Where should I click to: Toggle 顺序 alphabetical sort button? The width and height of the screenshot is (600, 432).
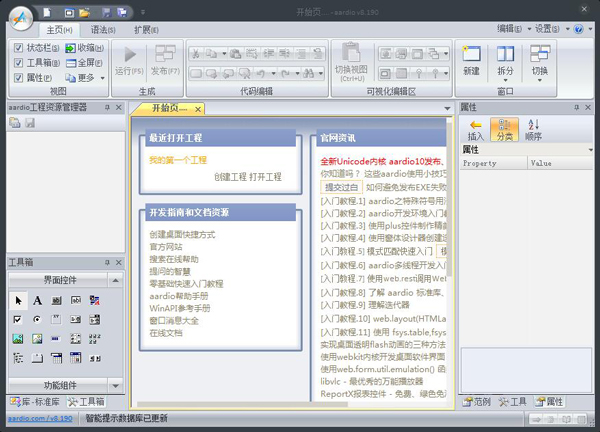click(533, 130)
